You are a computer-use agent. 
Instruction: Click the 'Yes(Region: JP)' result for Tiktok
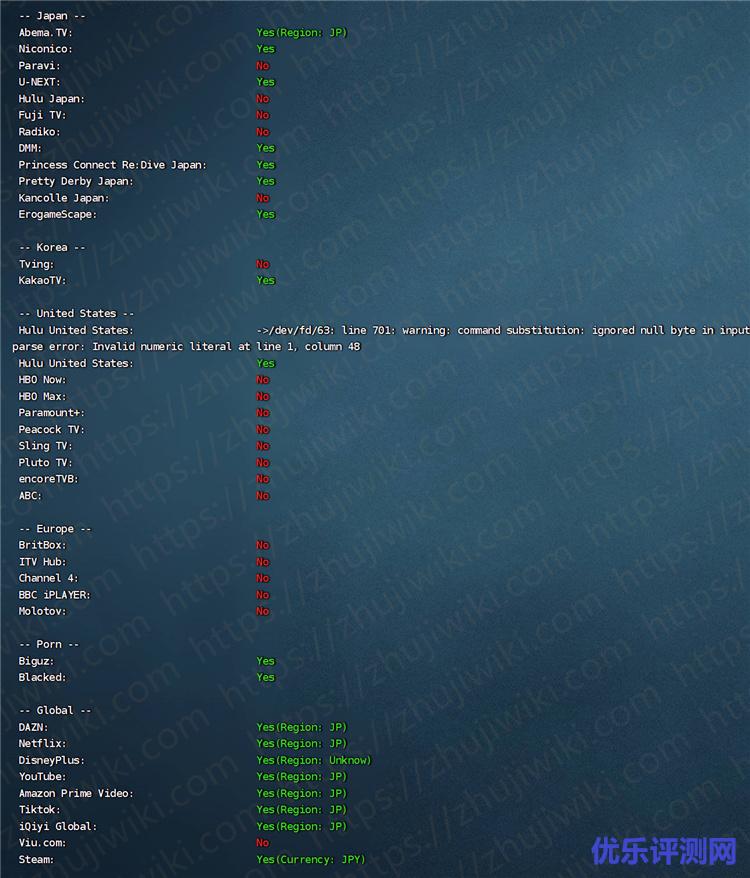[x=302, y=809]
